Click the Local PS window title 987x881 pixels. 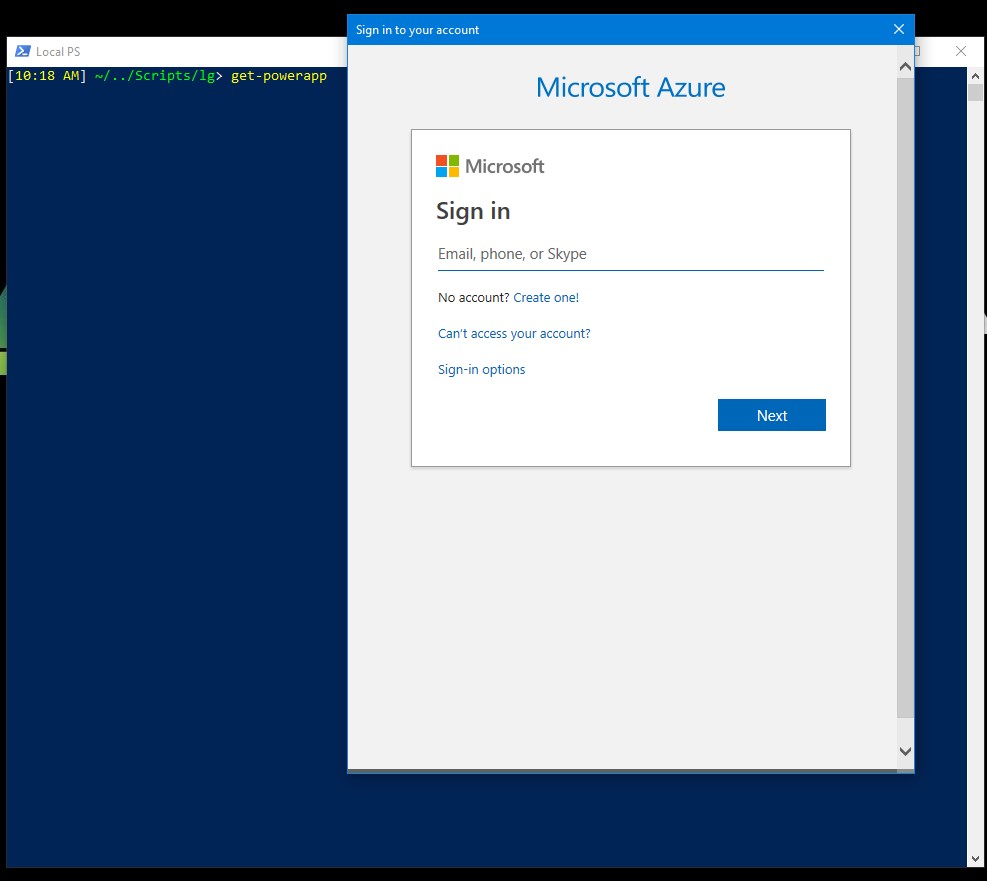(x=58, y=52)
